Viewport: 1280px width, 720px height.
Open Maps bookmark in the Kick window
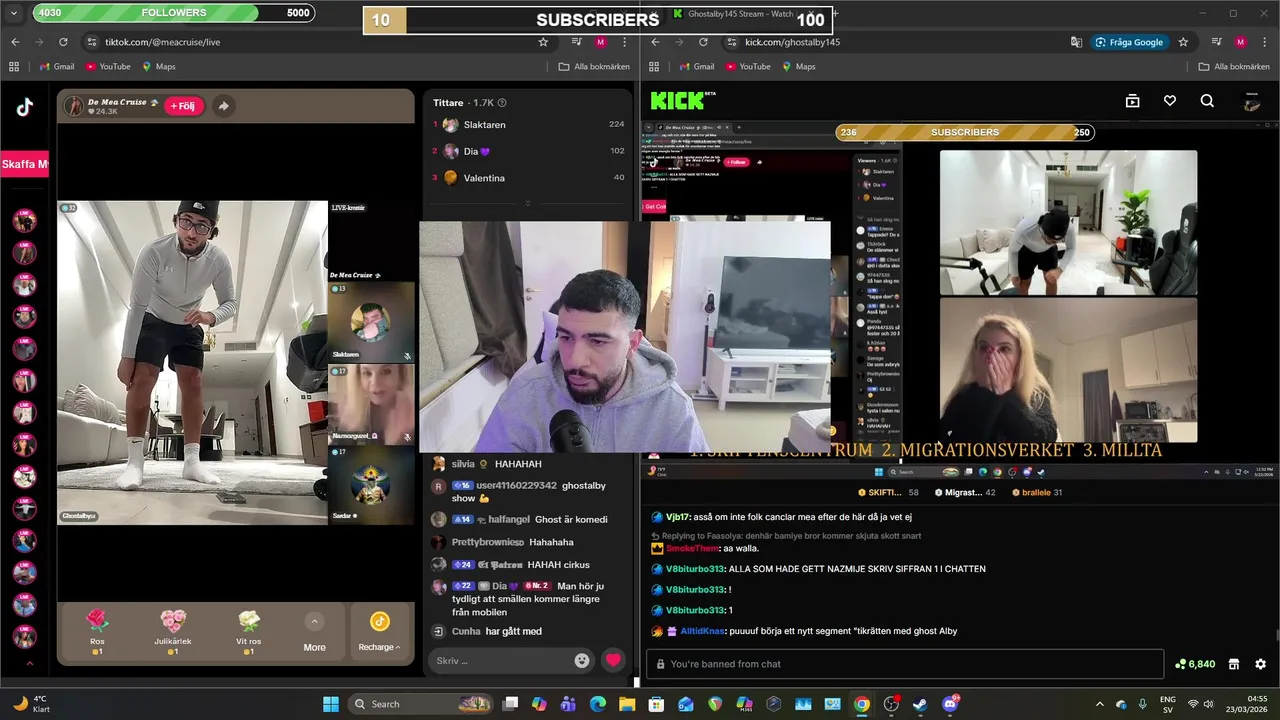pos(798,67)
